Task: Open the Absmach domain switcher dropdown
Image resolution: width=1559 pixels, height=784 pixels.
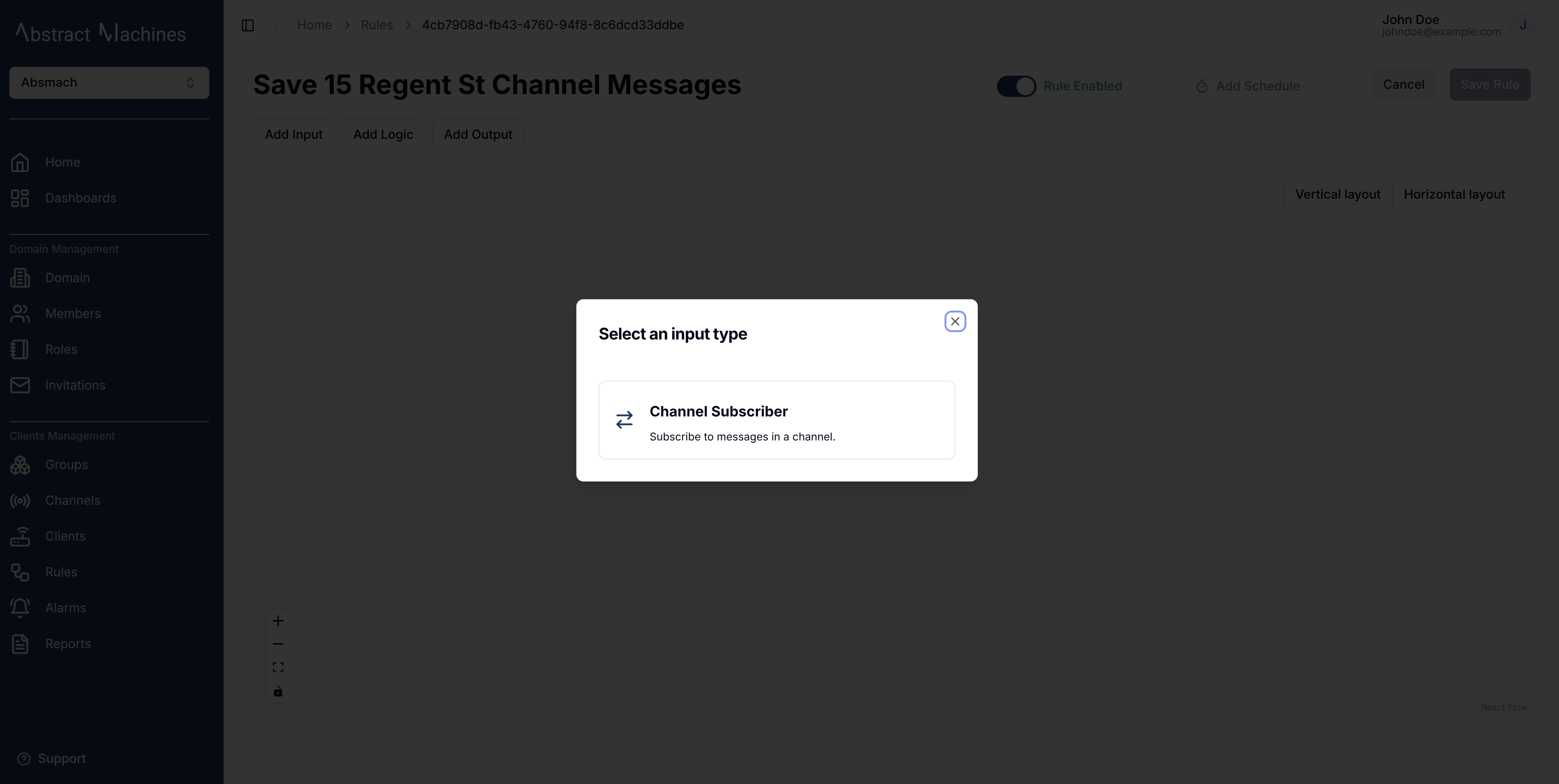Action: (109, 83)
